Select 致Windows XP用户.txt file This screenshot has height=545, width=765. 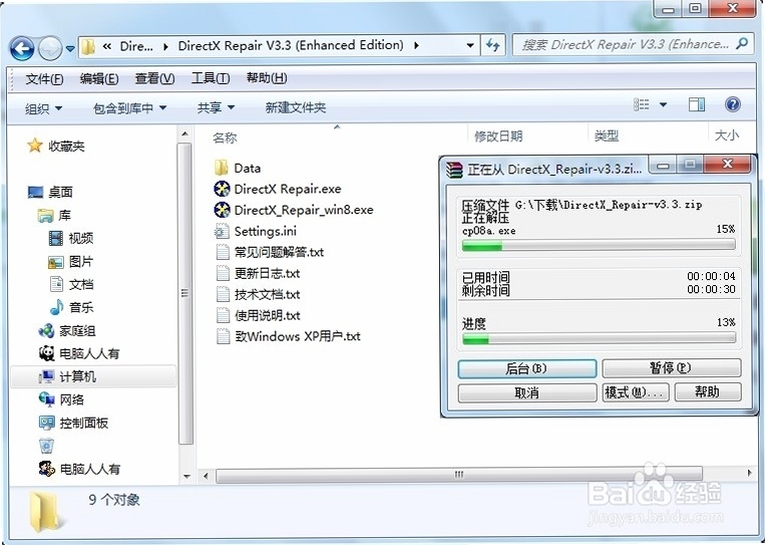(288, 336)
